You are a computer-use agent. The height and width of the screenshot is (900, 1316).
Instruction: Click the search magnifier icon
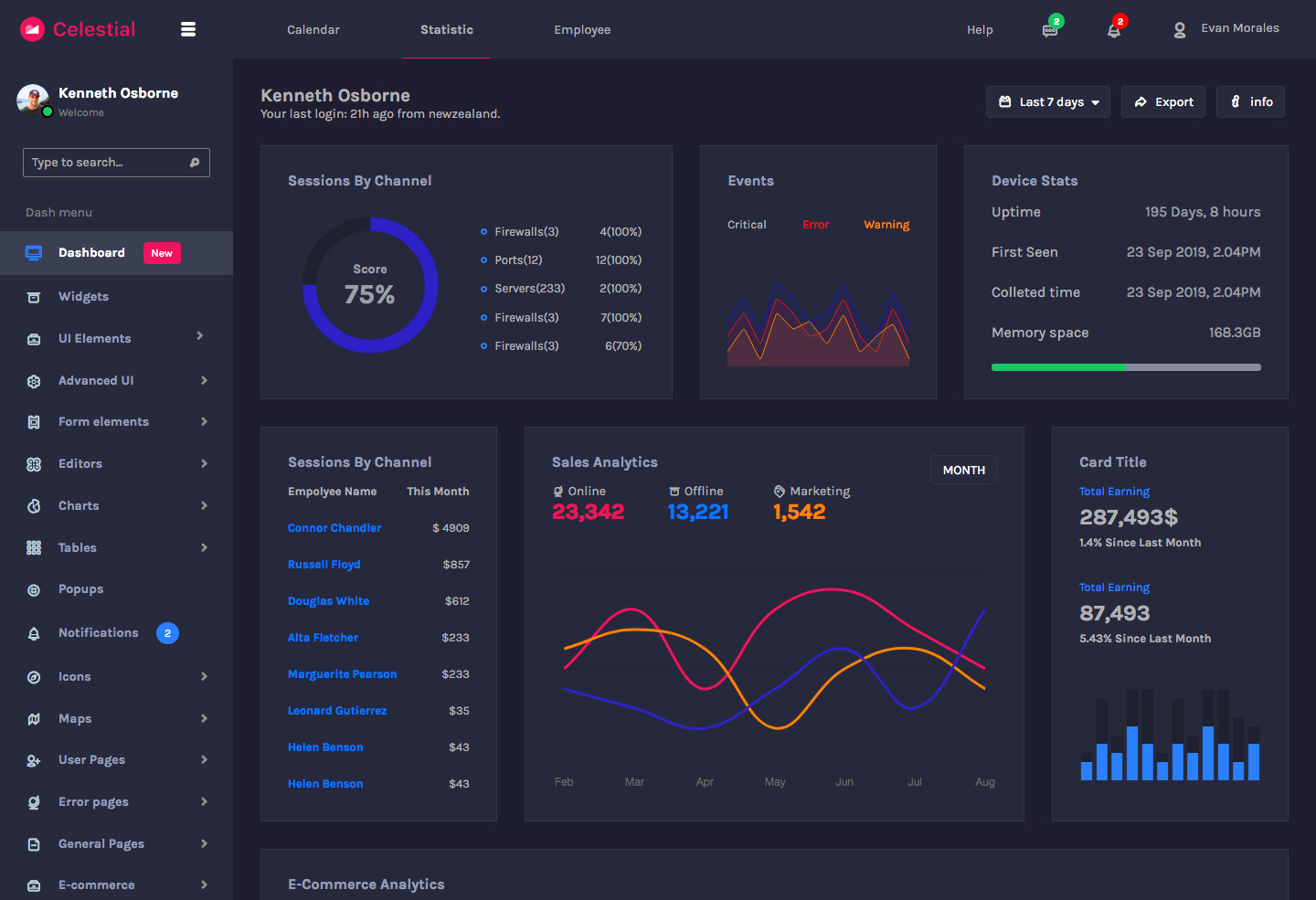point(195,163)
